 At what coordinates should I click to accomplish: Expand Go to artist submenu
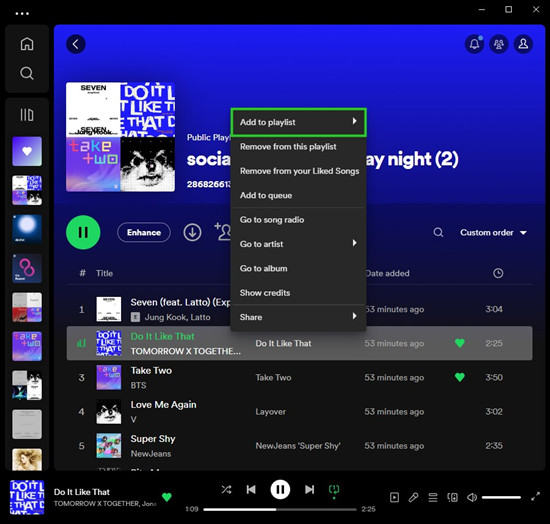point(299,244)
